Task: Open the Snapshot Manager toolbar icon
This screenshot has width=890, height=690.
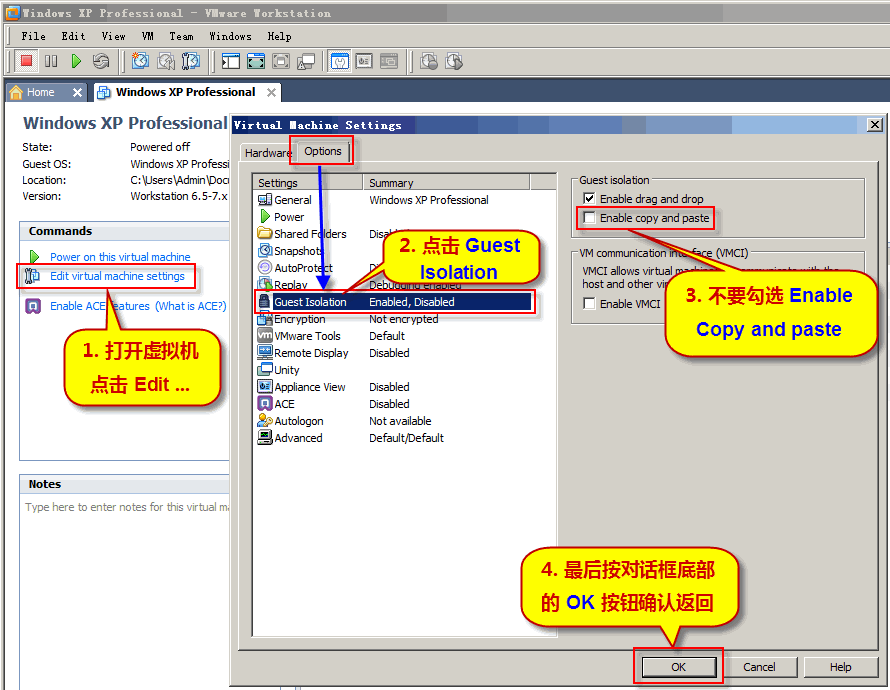Action: point(190,62)
